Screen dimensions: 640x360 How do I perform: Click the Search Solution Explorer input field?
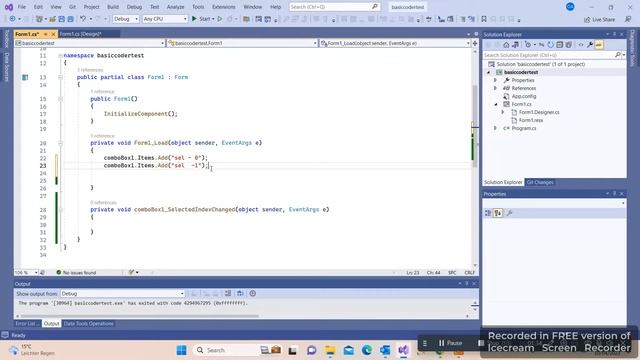click(x=549, y=55)
